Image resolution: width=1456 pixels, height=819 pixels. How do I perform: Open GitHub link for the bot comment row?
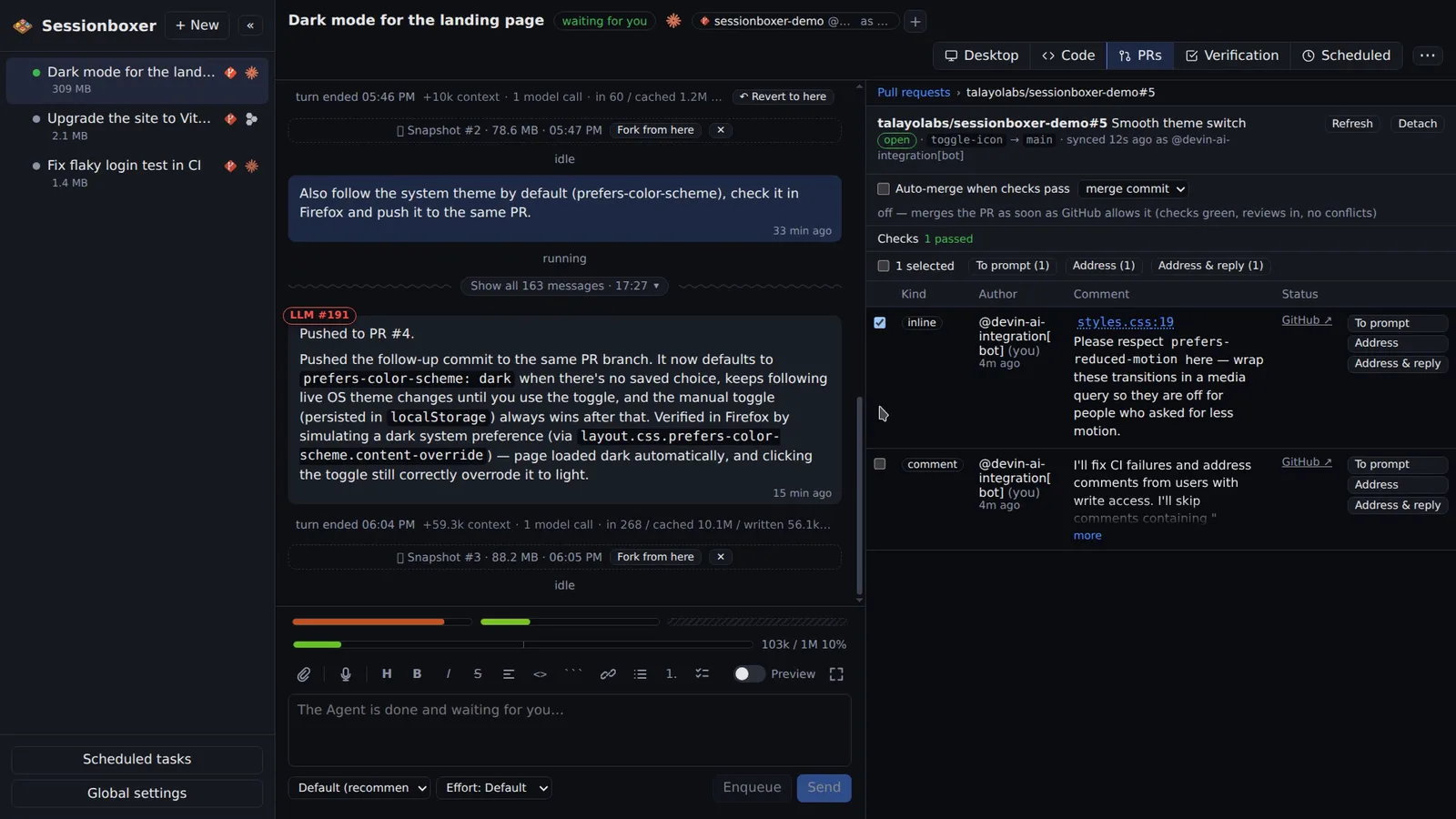coord(1307,462)
